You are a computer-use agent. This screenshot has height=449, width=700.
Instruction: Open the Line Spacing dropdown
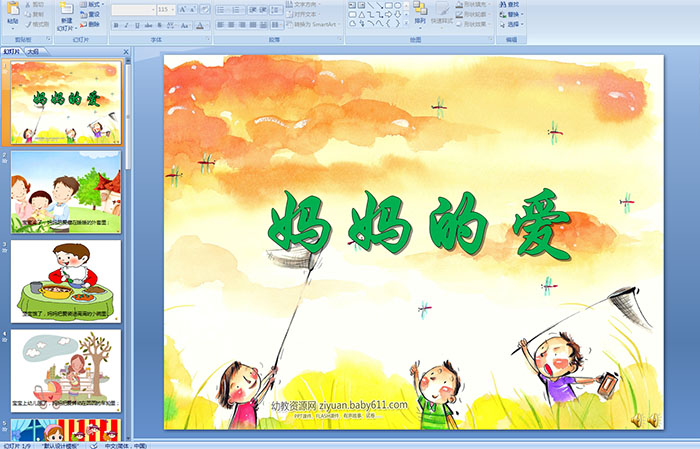tap(276, 9)
